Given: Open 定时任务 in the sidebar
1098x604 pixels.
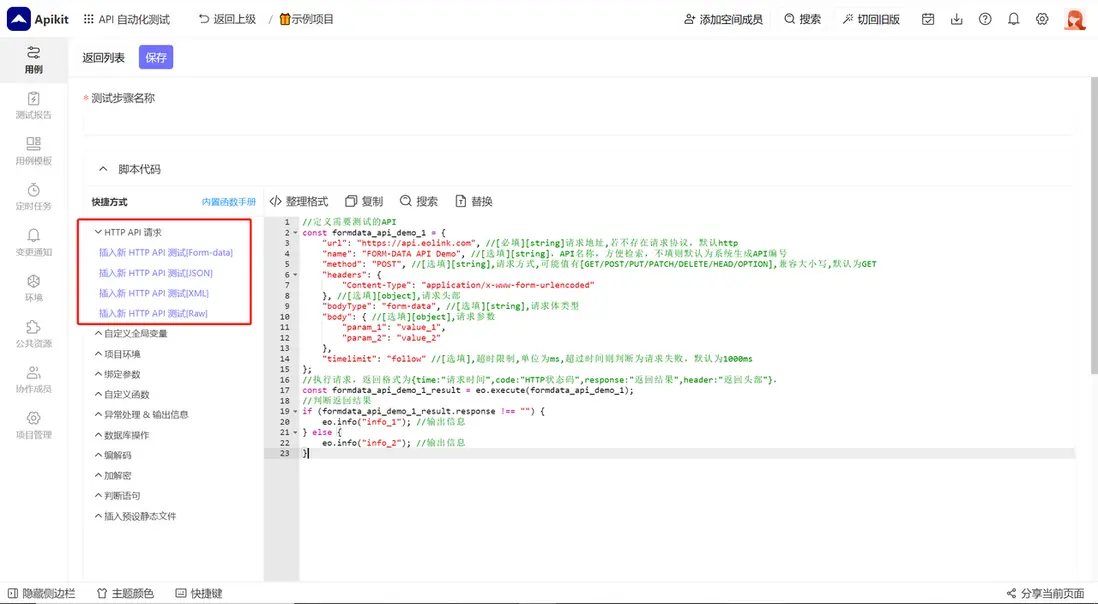Looking at the screenshot, I should [x=34, y=197].
